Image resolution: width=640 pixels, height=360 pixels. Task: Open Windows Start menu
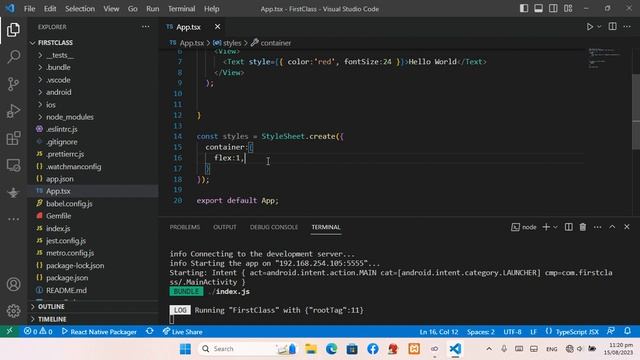tap(185, 349)
